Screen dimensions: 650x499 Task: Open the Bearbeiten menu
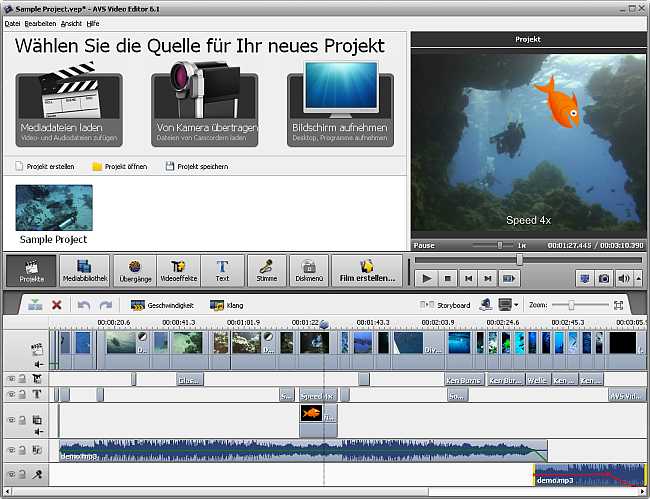(40, 24)
